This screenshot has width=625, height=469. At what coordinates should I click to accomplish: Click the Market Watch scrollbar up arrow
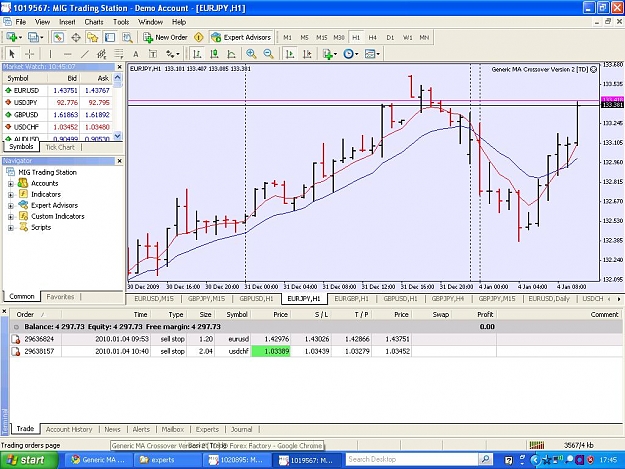[118, 77]
